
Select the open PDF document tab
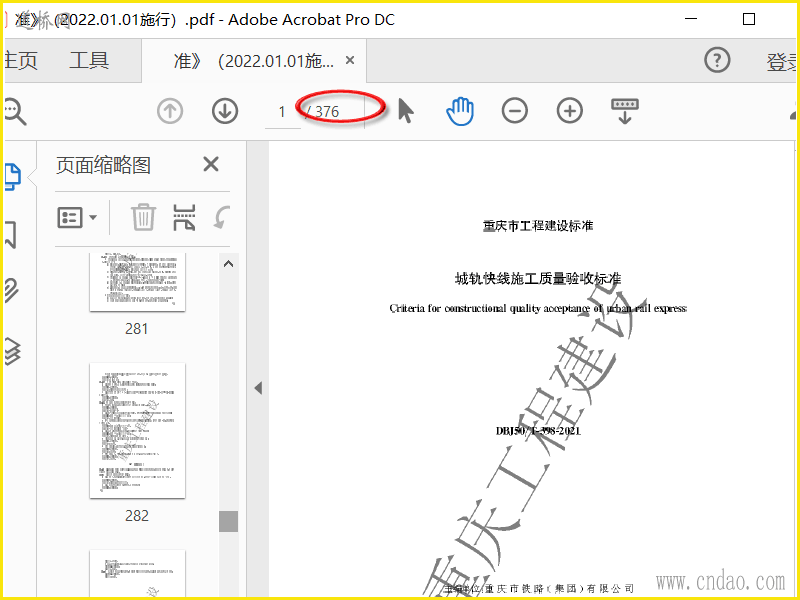tap(254, 61)
